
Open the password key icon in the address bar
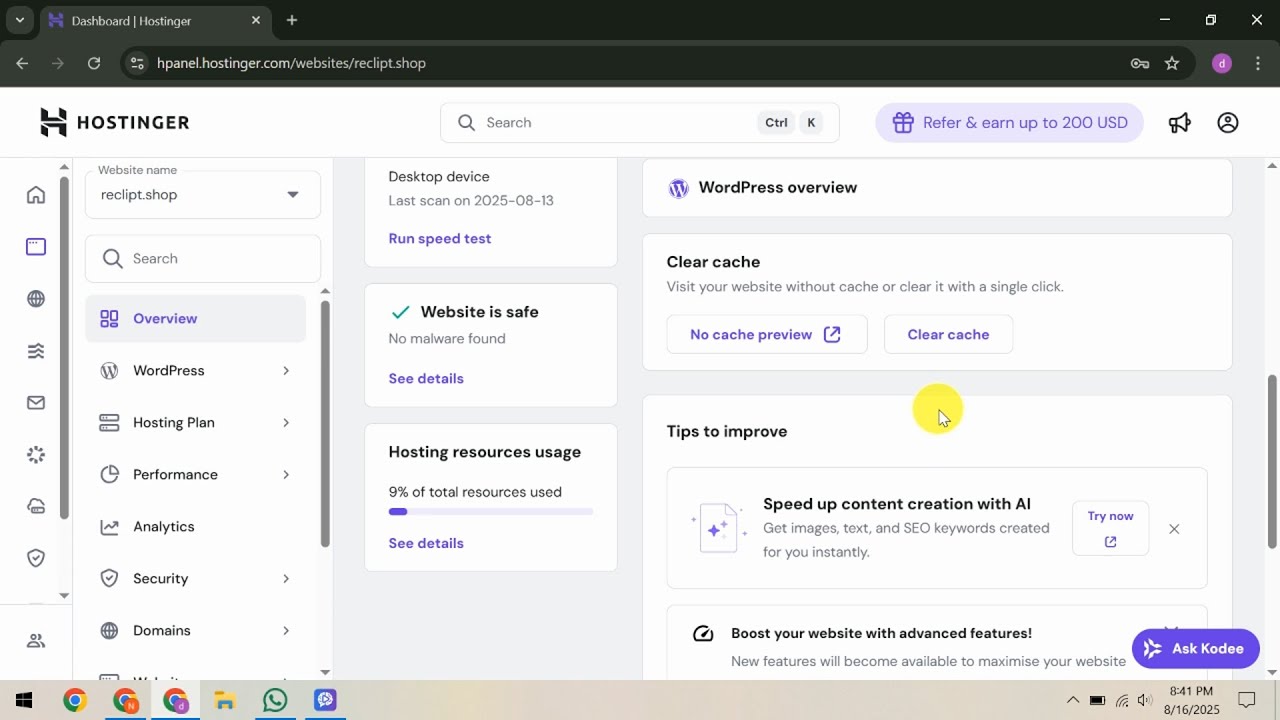pyautogui.click(x=1140, y=63)
